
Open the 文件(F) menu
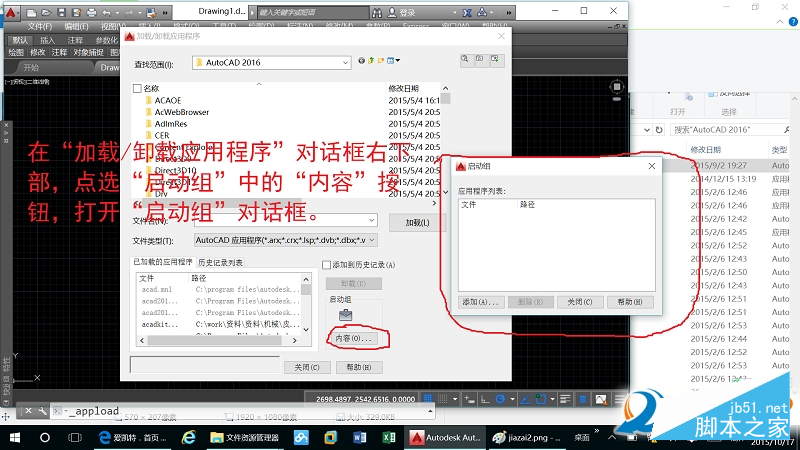pyautogui.click(x=40, y=26)
